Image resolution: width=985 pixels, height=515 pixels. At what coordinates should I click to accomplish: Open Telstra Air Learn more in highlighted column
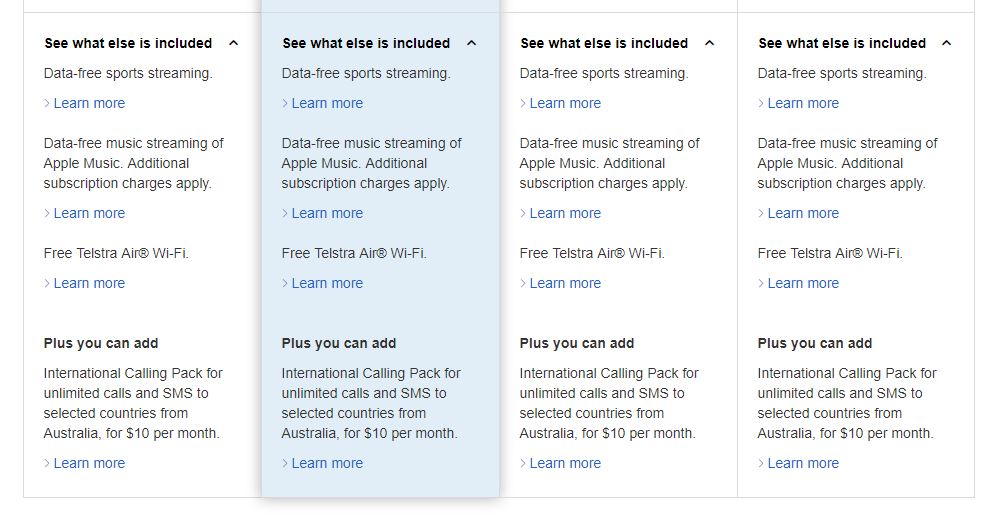(323, 283)
